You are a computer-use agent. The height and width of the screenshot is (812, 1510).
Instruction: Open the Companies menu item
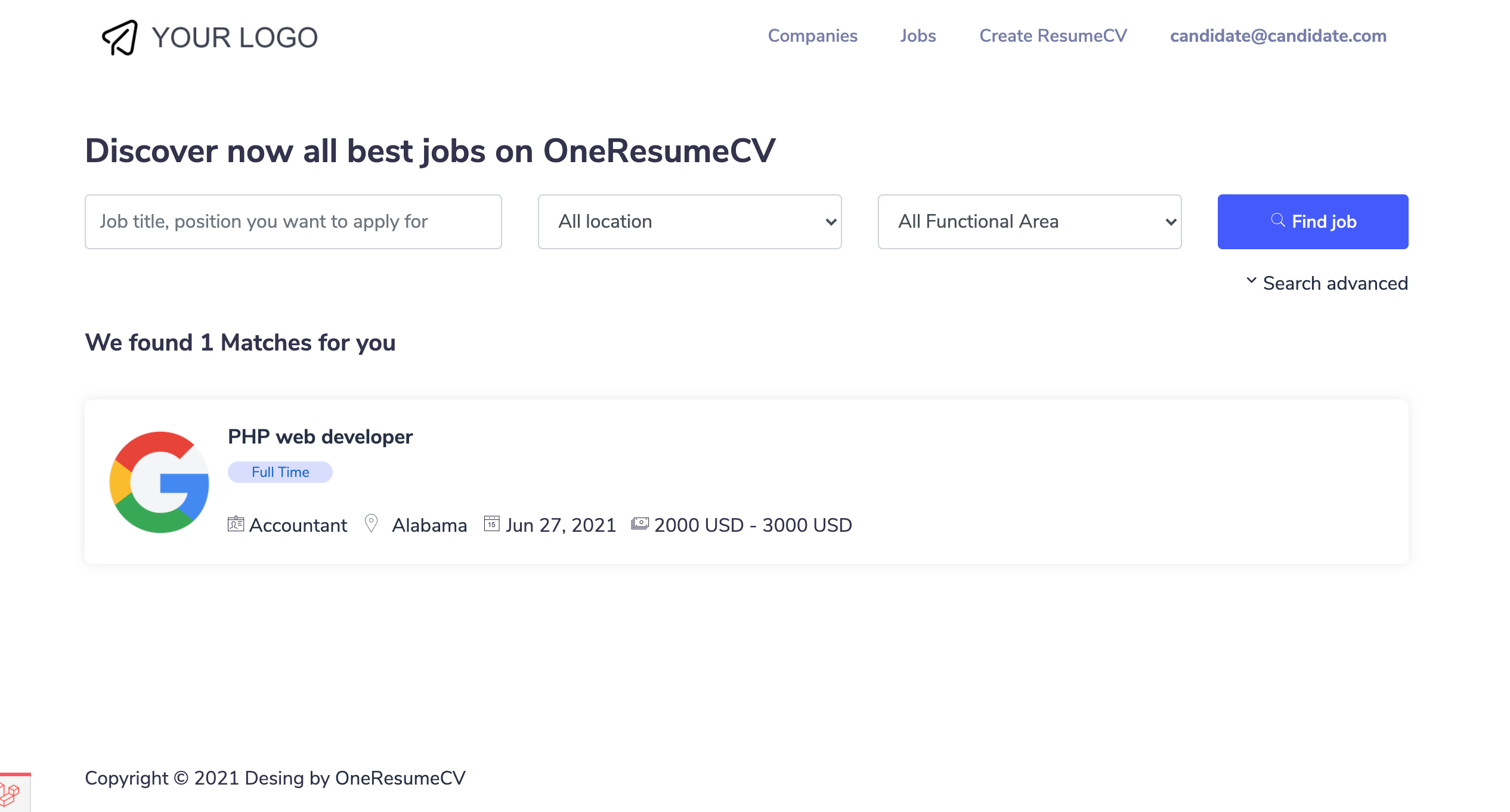coord(812,36)
